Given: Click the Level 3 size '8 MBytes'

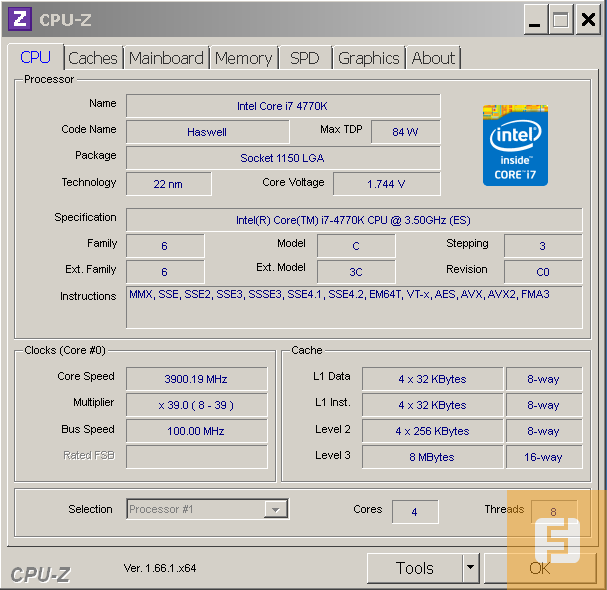Looking at the screenshot, I should pos(432,457).
